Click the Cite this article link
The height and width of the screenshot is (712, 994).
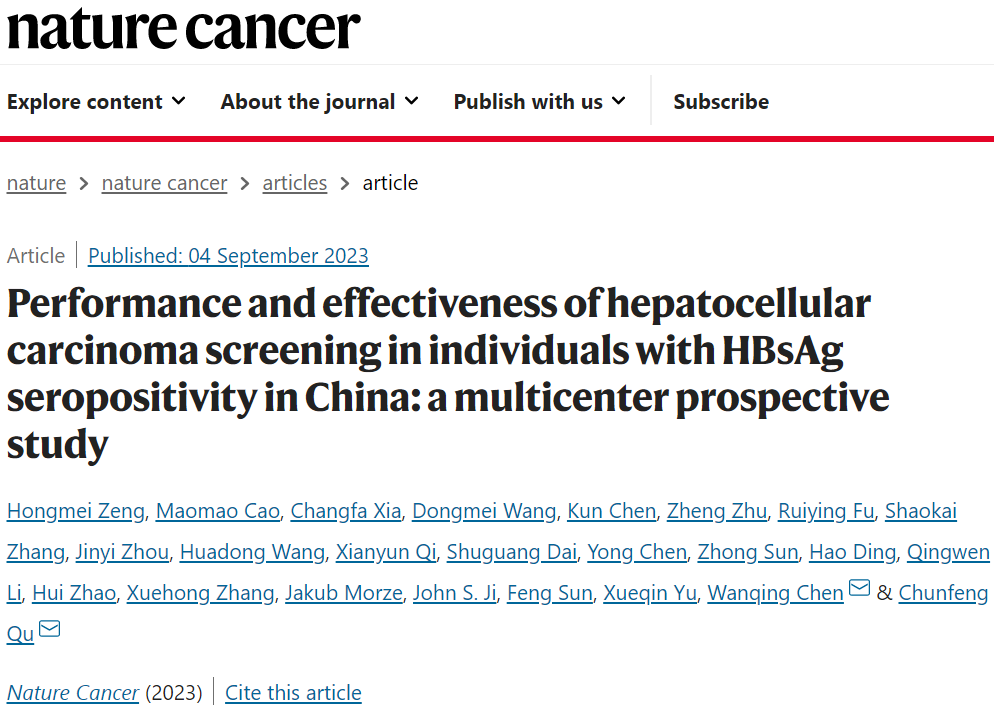tap(293, 693)
